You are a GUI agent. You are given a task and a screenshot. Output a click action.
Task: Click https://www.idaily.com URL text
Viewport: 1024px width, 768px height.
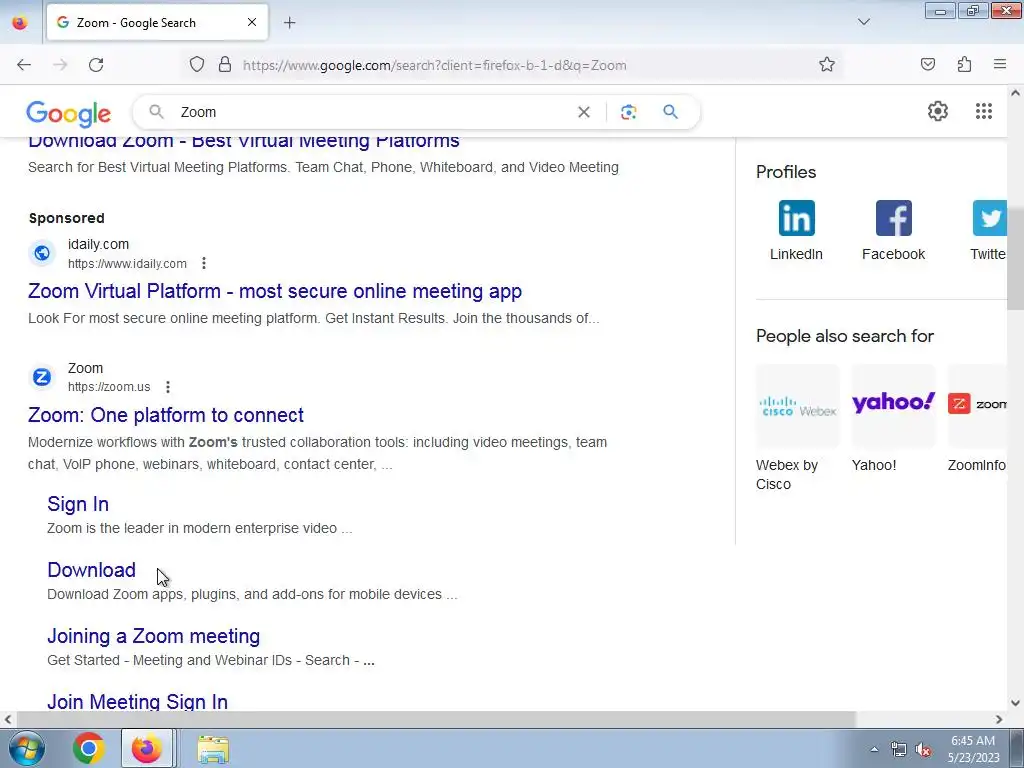[127, 264]
